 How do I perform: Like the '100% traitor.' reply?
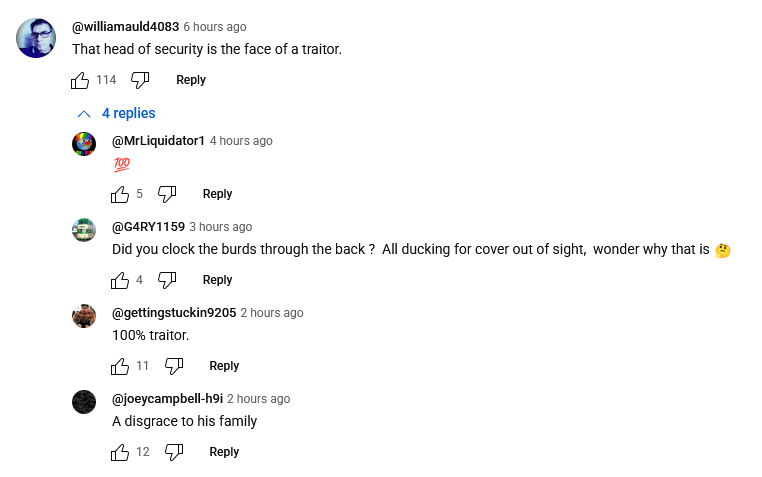[x=120, y=366]
